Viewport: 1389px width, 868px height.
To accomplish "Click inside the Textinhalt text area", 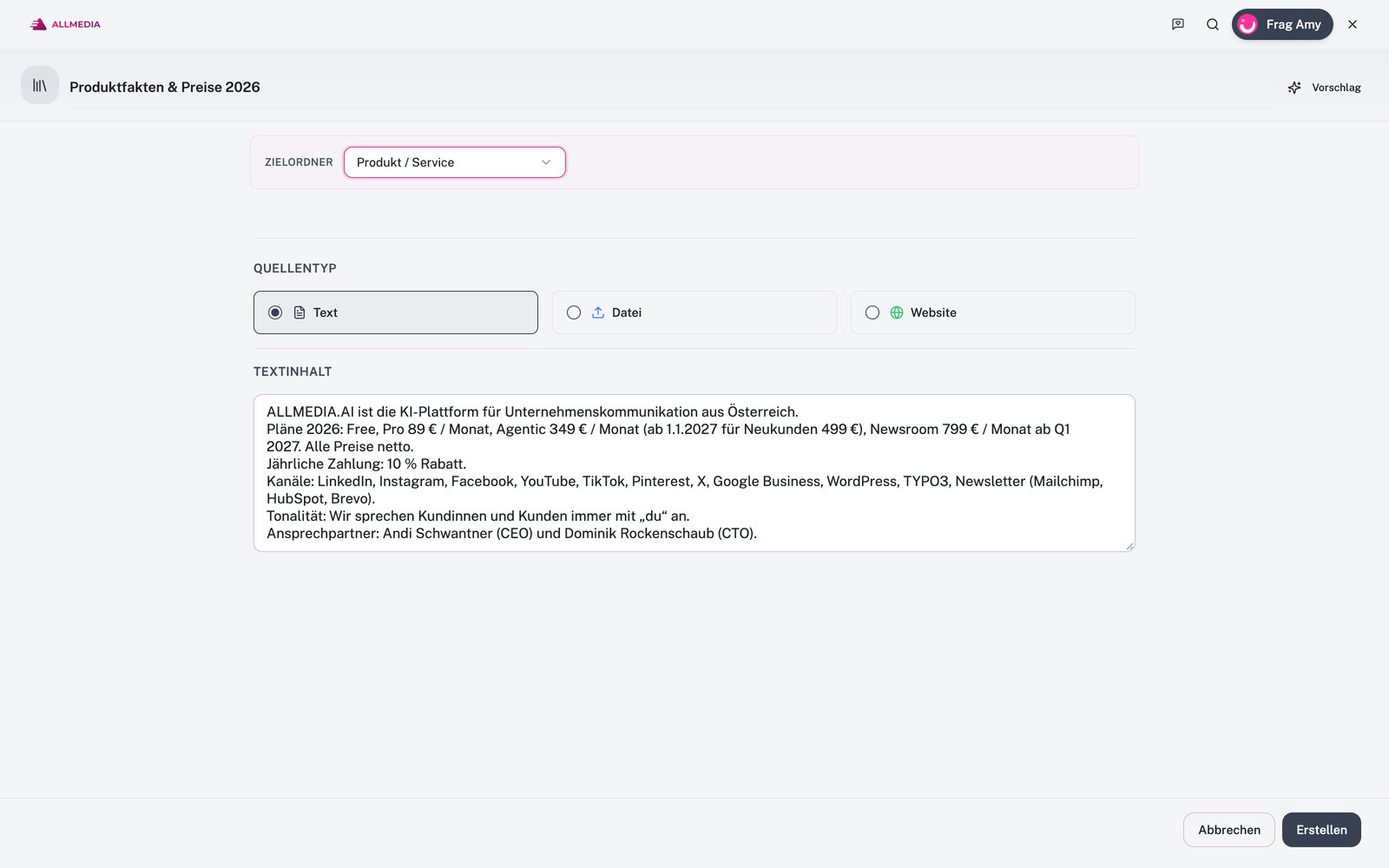I will 694,473.
